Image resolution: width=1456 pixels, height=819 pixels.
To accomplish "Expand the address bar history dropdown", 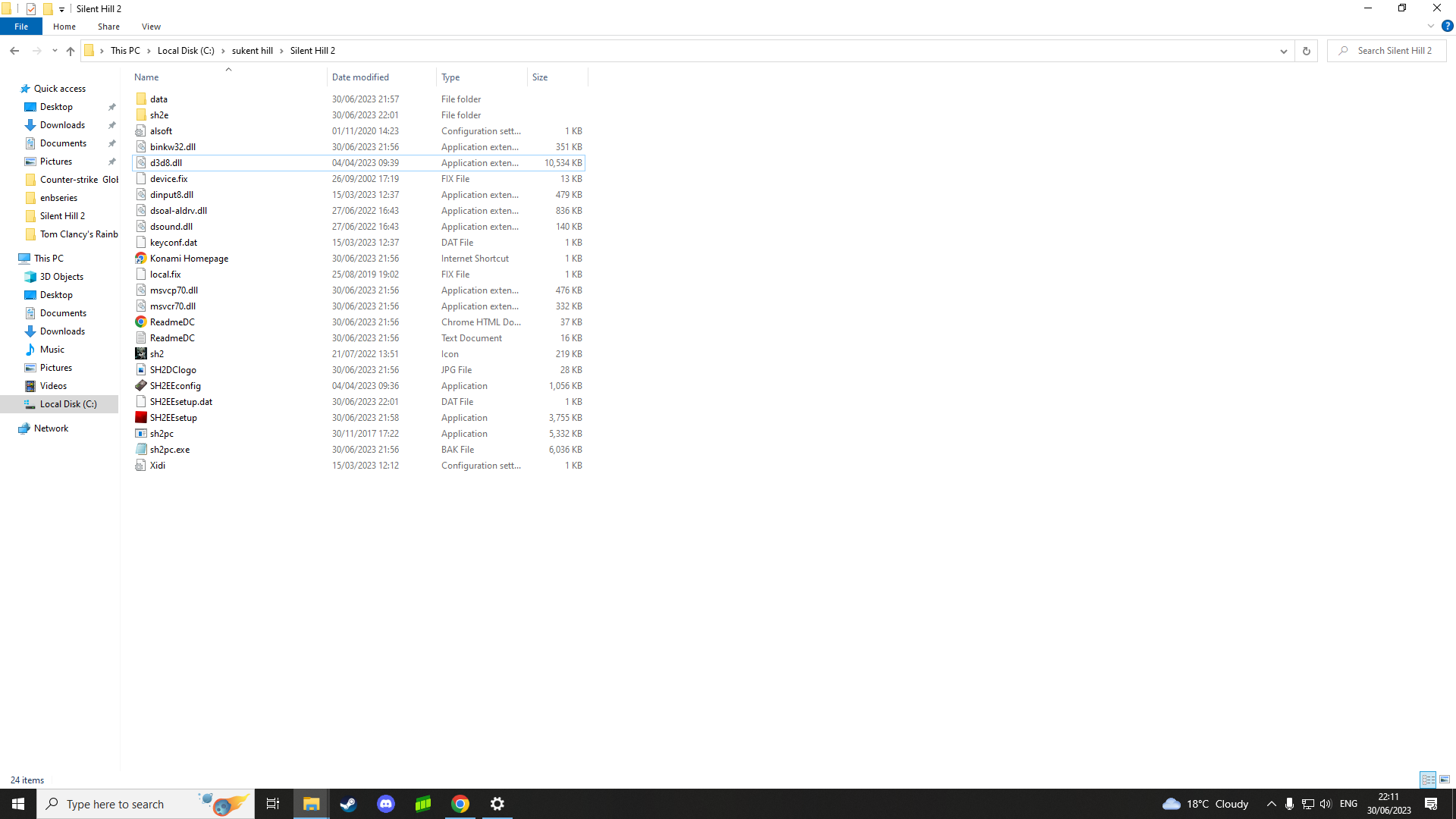I will (x=1283, y=51).
